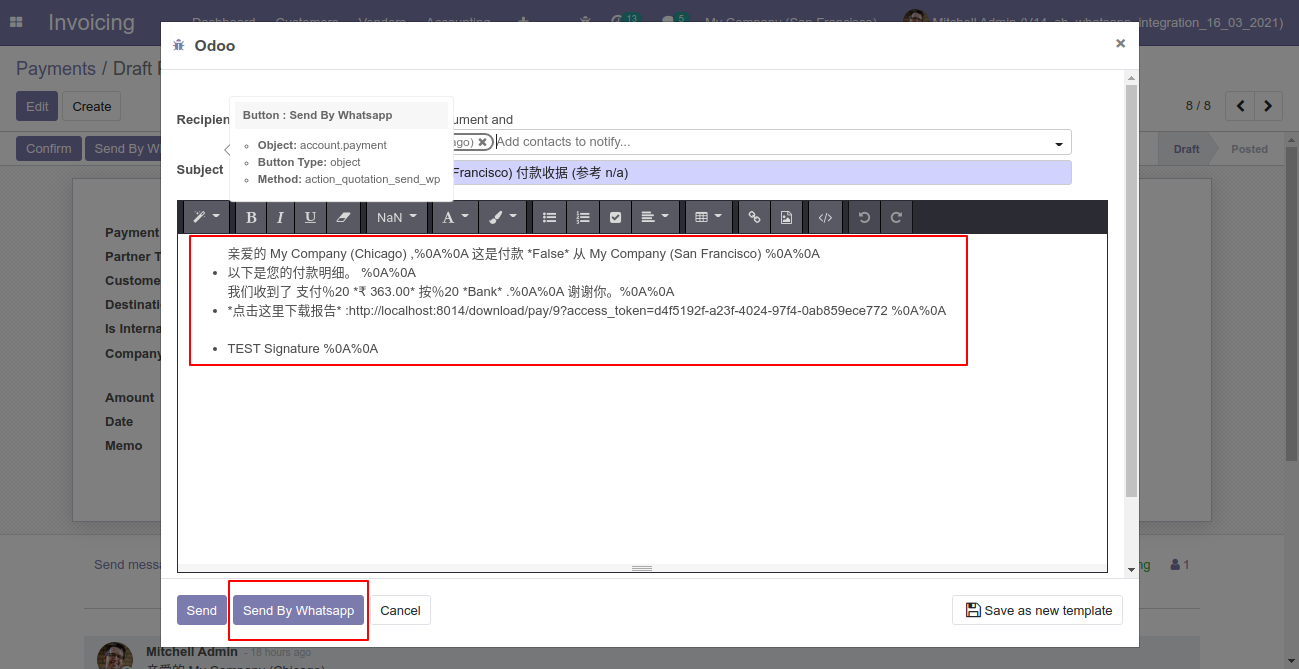Open the magic wand style dropdown
Screen dimensions: 1299x669
[x=206, y=217]
